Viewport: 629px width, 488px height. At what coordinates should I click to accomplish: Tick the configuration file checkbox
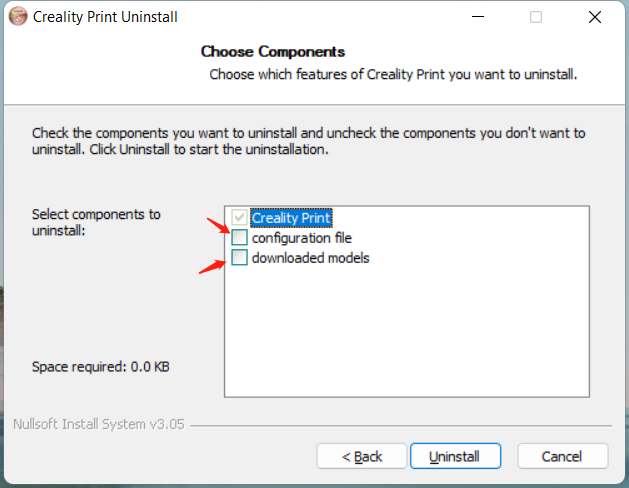[239, 237]
